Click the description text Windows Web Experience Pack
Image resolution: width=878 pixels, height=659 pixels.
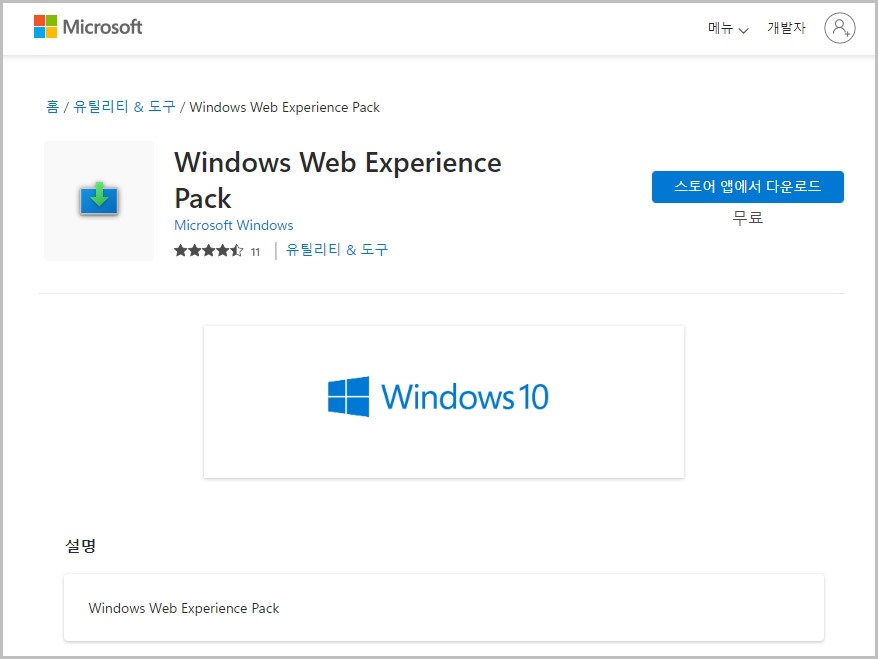(184, 608)
